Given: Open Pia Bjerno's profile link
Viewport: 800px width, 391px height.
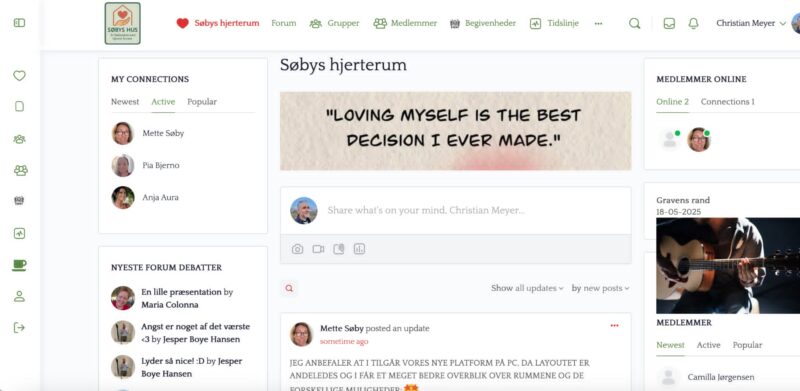Looking at the screenshot, I should [x=161, y=165].
